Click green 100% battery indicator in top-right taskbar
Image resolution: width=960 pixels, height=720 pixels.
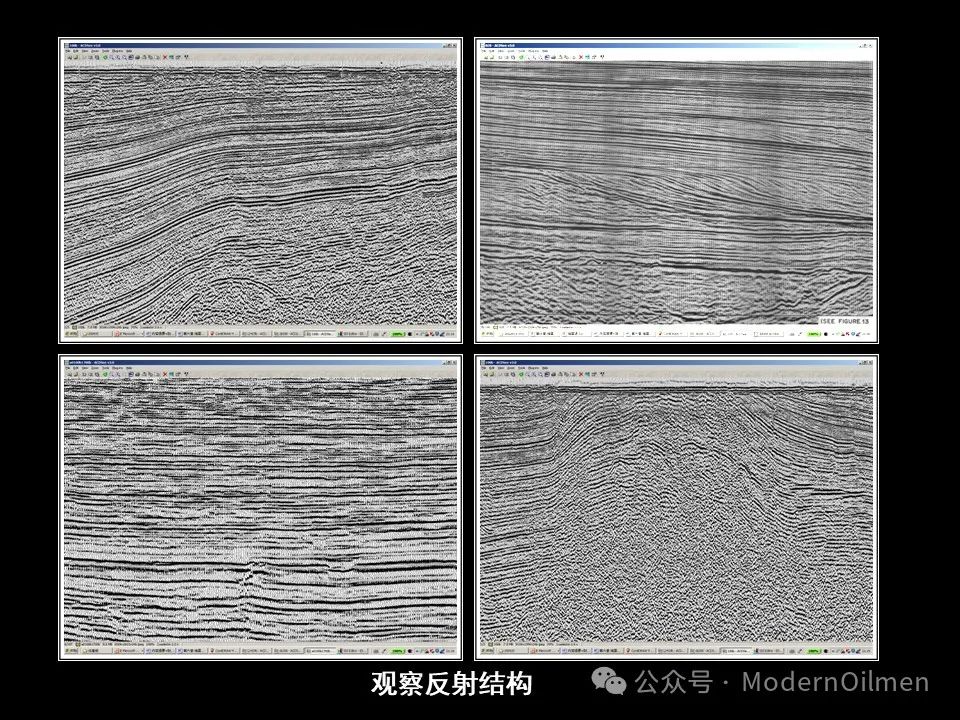pos(813,334)
